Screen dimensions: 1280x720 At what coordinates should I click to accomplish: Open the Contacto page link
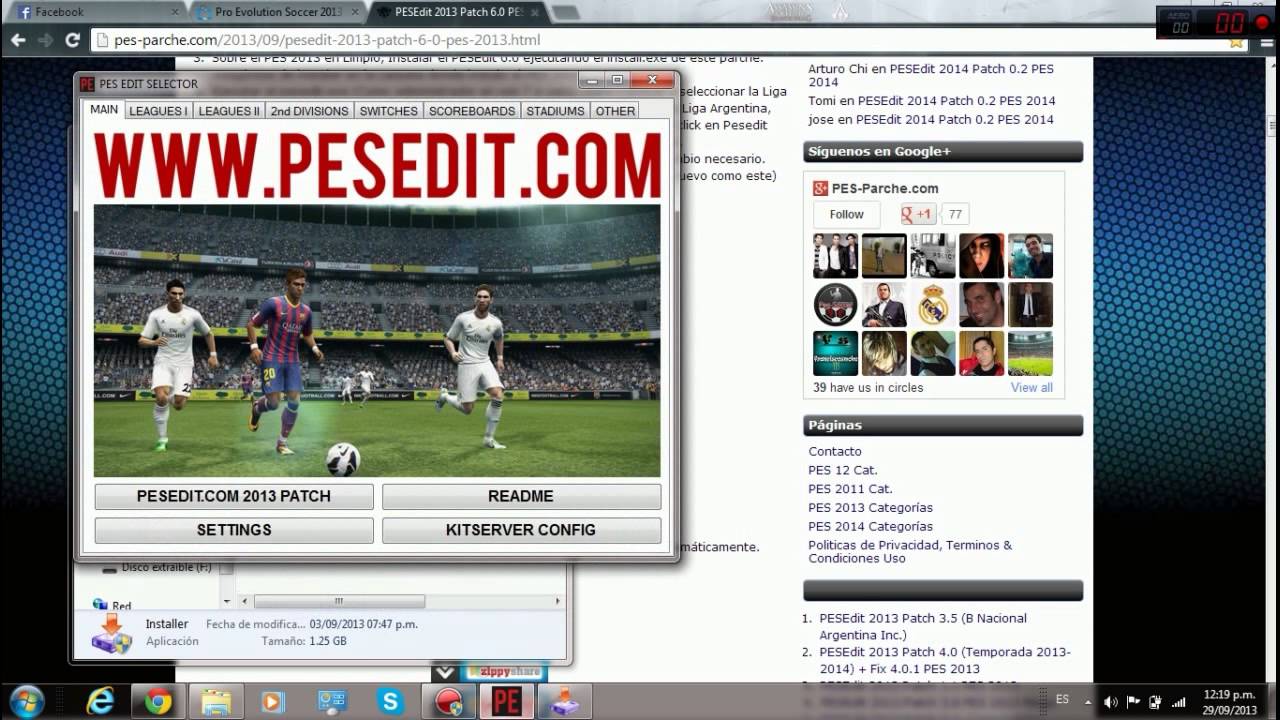[x=835, y=452]
